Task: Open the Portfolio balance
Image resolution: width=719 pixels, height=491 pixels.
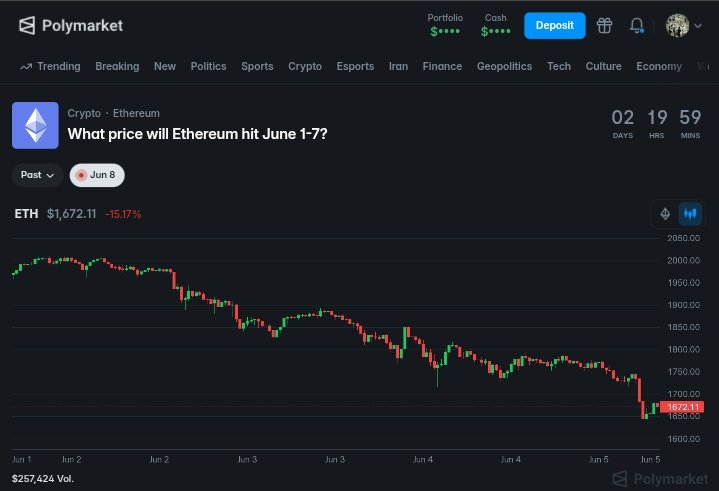Action: (445, 25)
